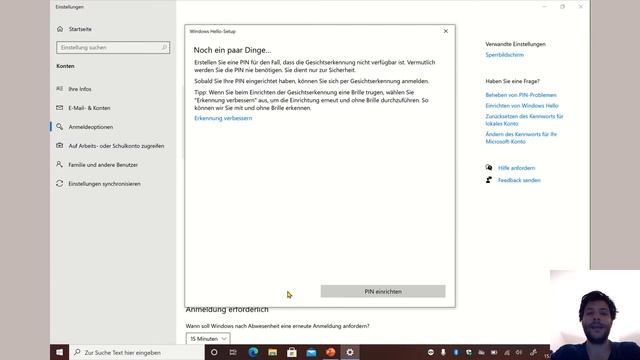Screen dimensions: 640x360
Task: Click the Feedback senden link
Action: point(519,180)
